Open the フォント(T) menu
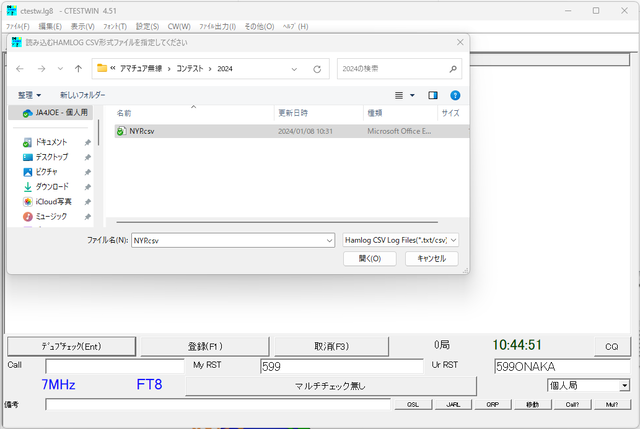 pos(115,27)
